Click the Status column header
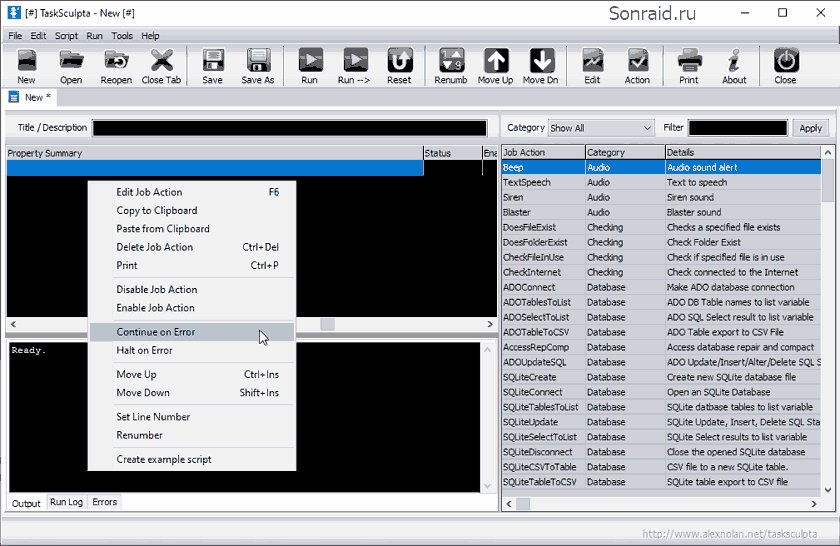This screenshot has height=546, width=840. pos(453,153)
